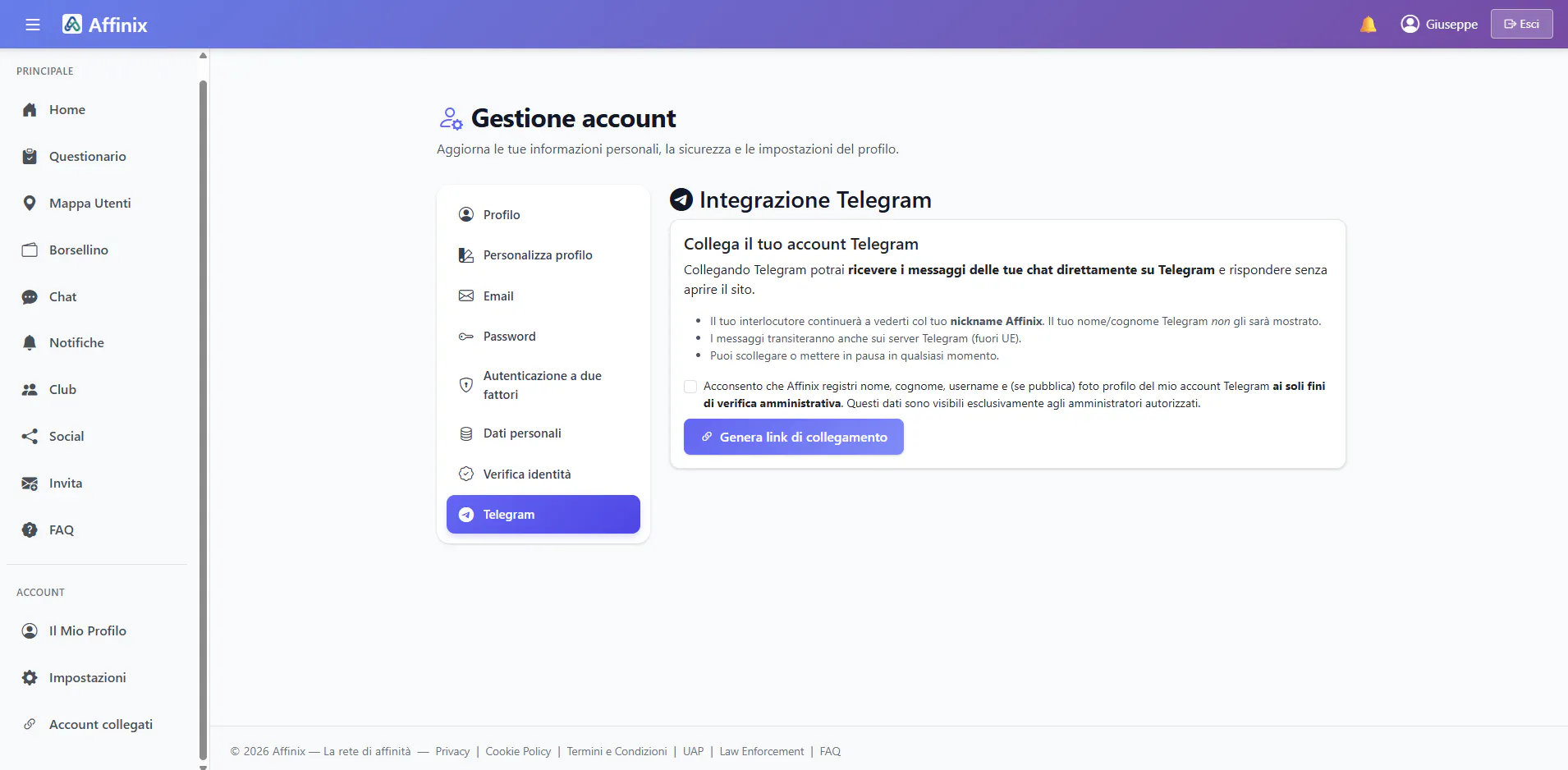This screenshot has width=1568, height=770.
Task: Open Personalizza profilo settings tab
Action: pos(543,255)
